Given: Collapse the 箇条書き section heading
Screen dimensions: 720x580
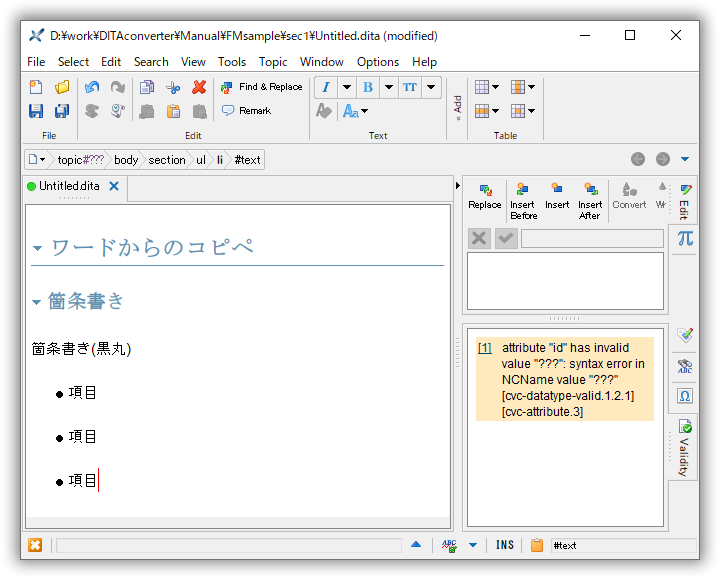Looking at the screenshot, I should [37, 302].
